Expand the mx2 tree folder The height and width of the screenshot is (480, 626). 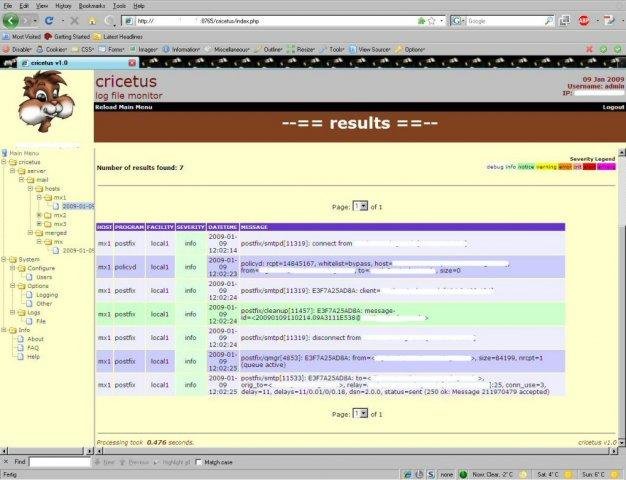(x=39, y=215)
